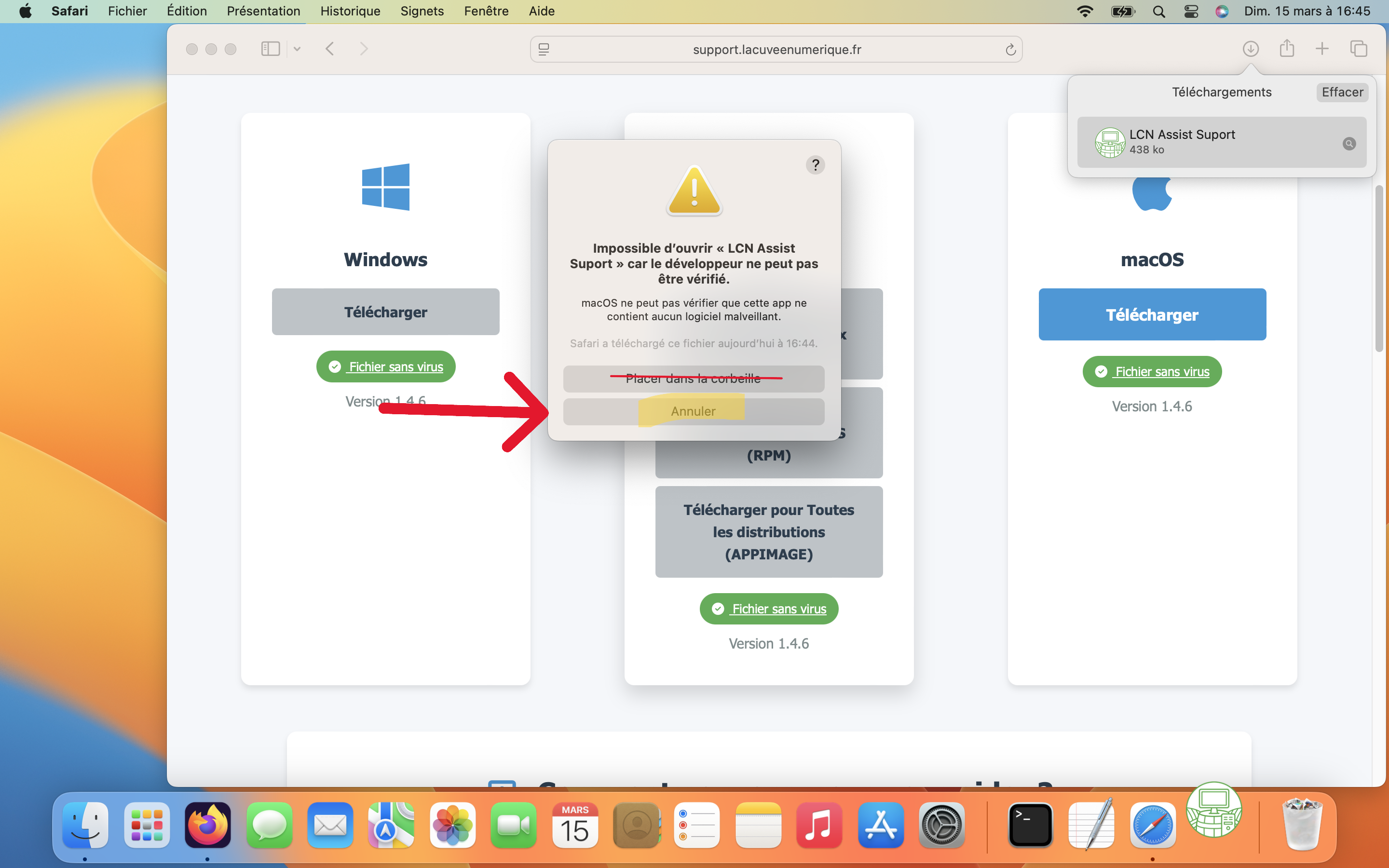The image size is (1389, 868).
Task: Open TextEdit from the Dock
Action: [1091, 825]
